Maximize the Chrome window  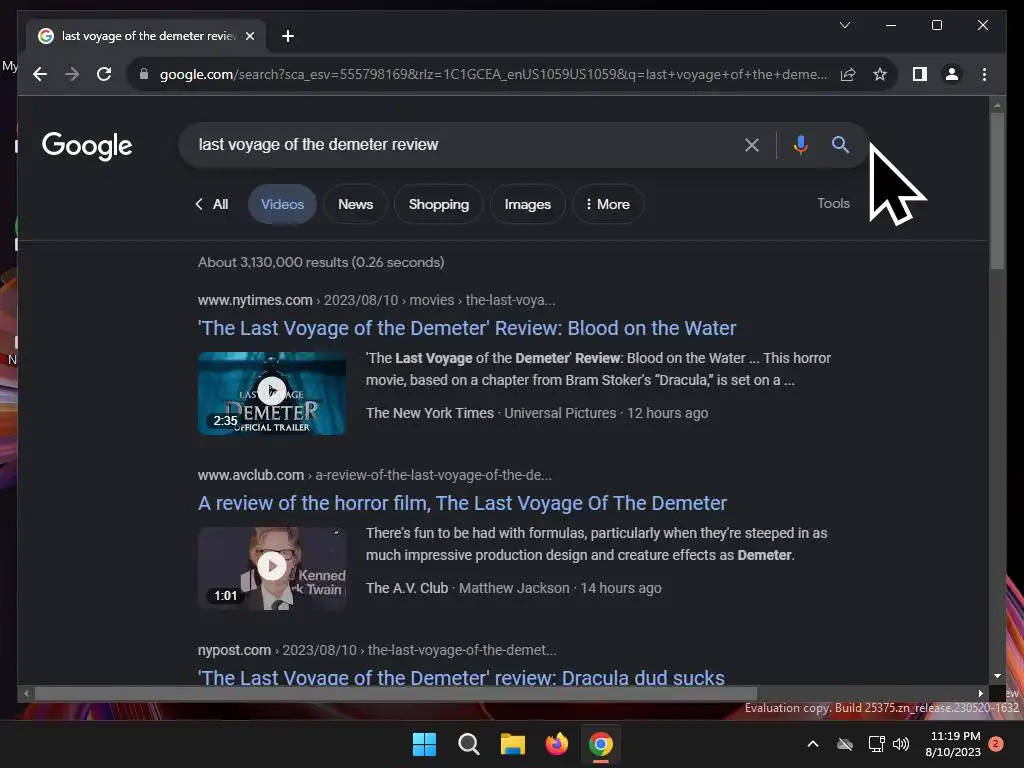(x=936, y=25)
